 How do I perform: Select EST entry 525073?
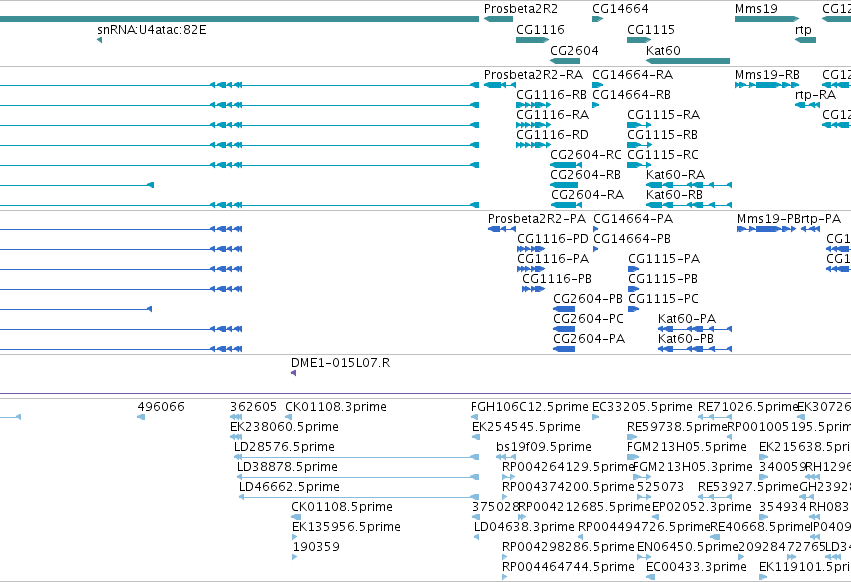(x=660, y=488)
